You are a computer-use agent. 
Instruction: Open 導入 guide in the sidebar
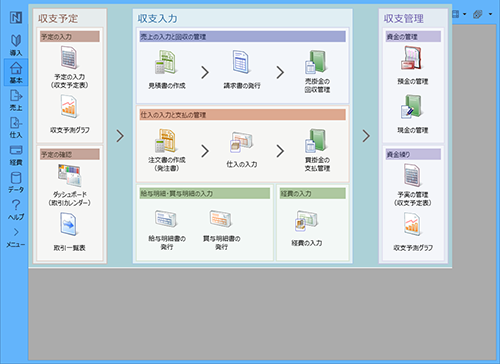click(x=16, y=45)
